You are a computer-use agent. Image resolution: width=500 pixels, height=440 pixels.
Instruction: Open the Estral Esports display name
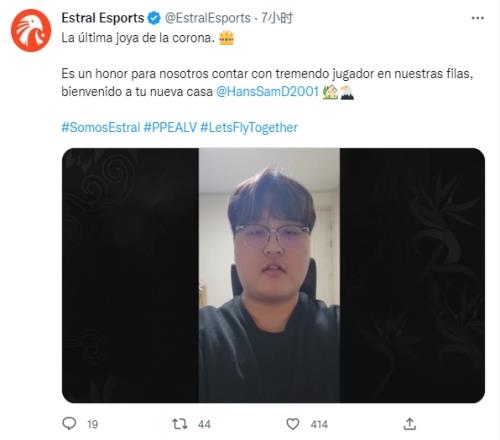click(x=103, y=18)
